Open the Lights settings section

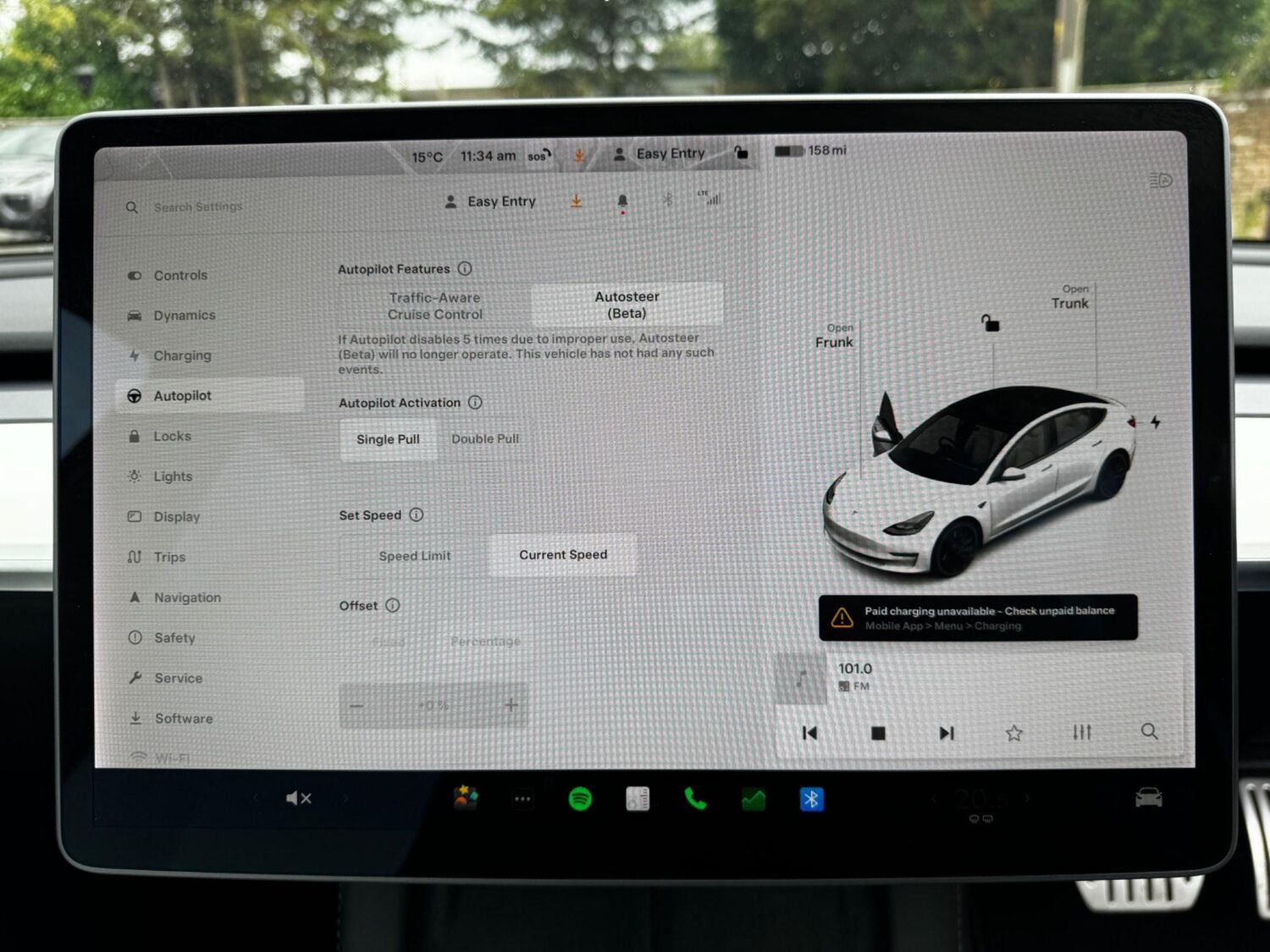pyautogui.click(x=173, y=476)
